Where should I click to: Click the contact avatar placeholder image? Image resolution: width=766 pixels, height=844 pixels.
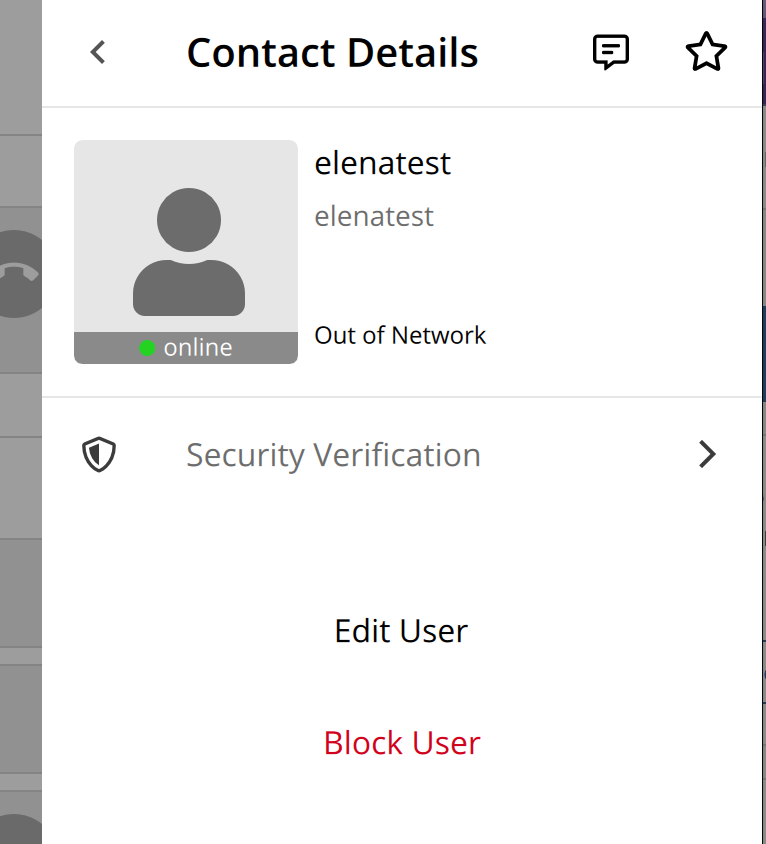tap(186, 236)
